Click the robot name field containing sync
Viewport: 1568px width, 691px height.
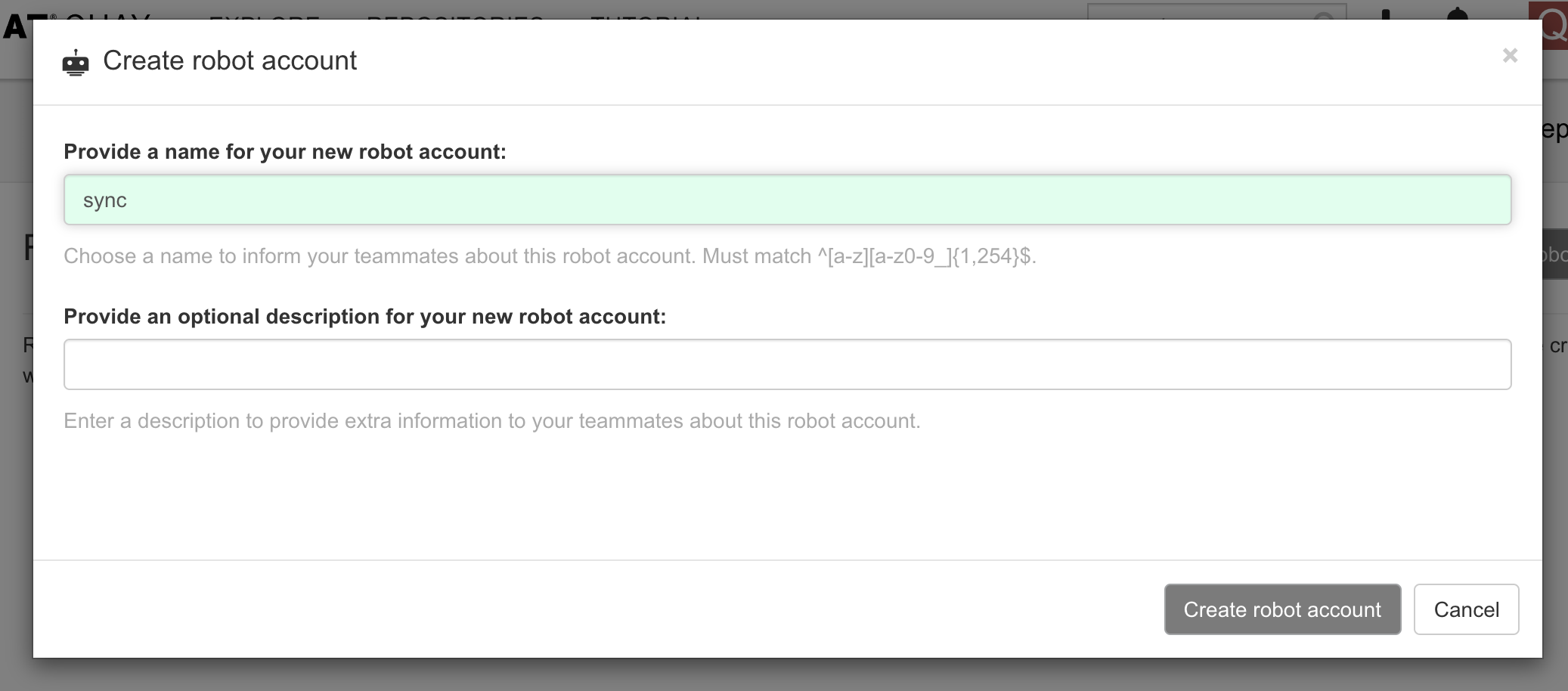pos(787,200)
